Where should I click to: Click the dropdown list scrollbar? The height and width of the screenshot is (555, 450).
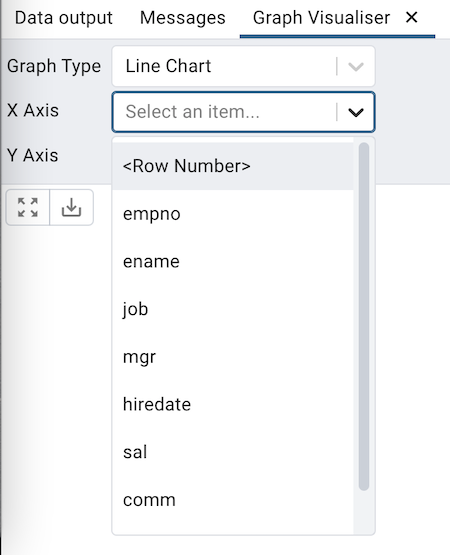tap(364, 316)
